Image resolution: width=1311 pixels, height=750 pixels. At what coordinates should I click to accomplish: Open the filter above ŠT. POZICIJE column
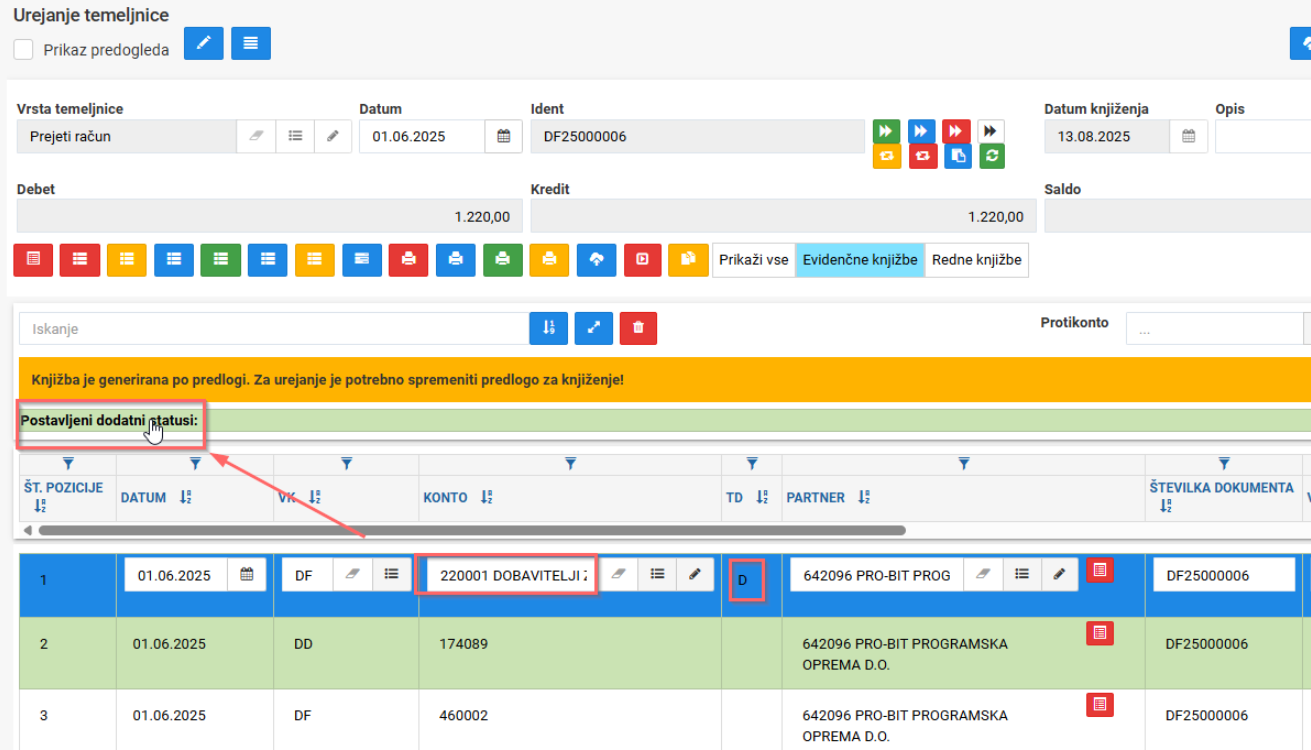pyautogui.click(x=68, y=464)
